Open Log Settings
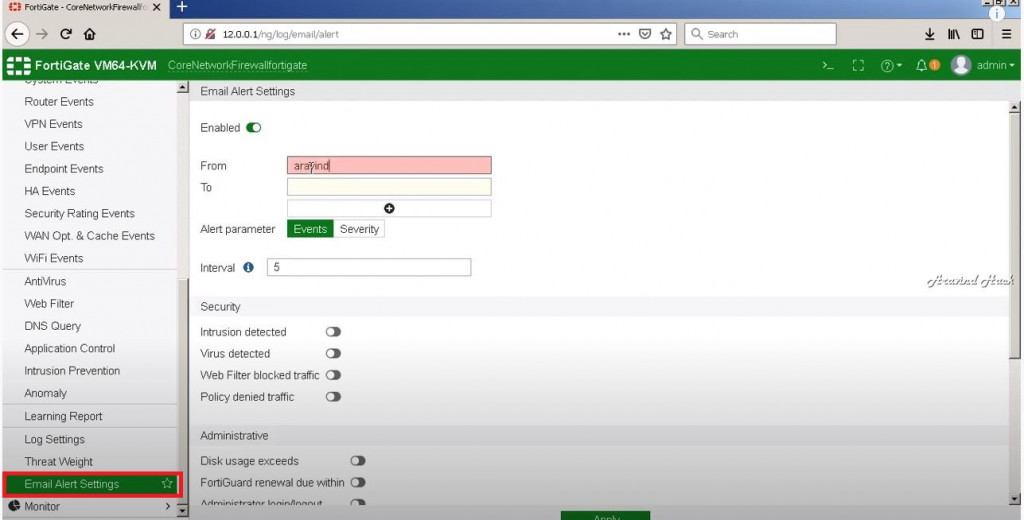Viewport: 1024px width, 520px height. pos(54,439)
